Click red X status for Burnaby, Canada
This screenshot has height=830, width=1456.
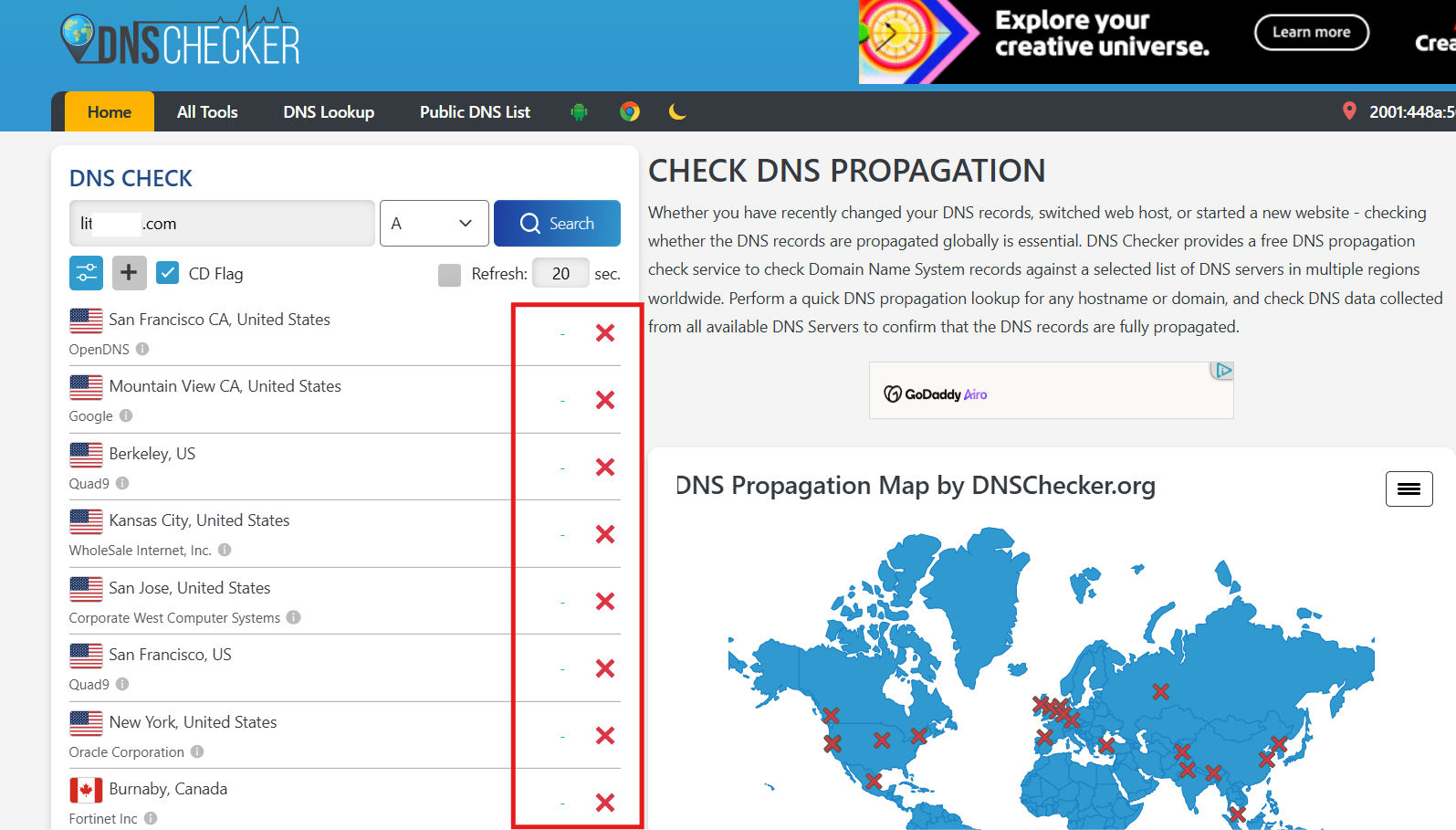click(x=604, y=803)
